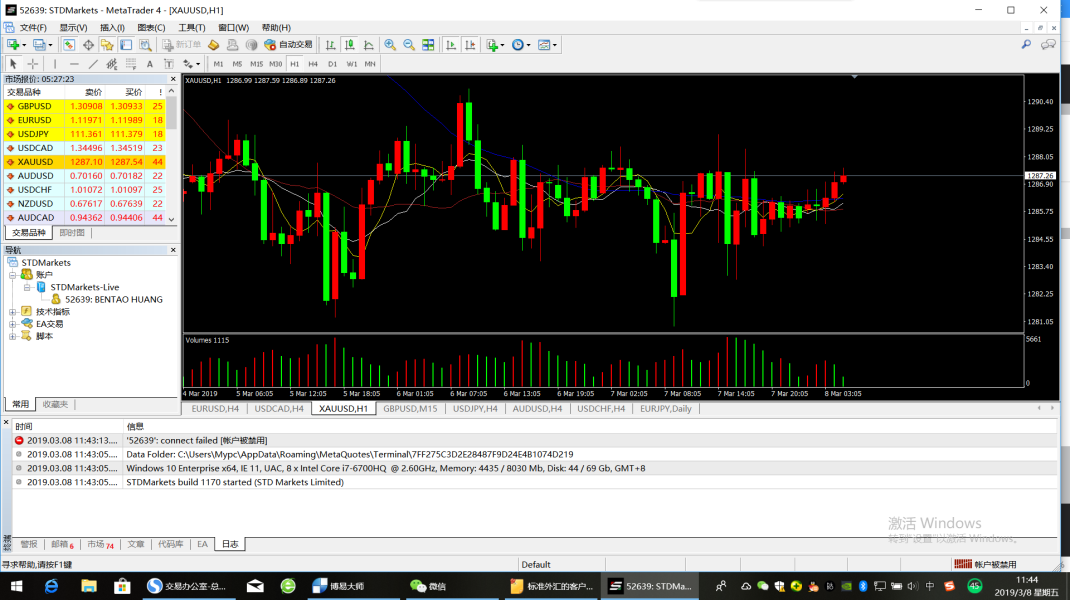Select the crosshair cursor tool
The width and height of the screenshot is (1070, 600).
[x=33, y=64]
